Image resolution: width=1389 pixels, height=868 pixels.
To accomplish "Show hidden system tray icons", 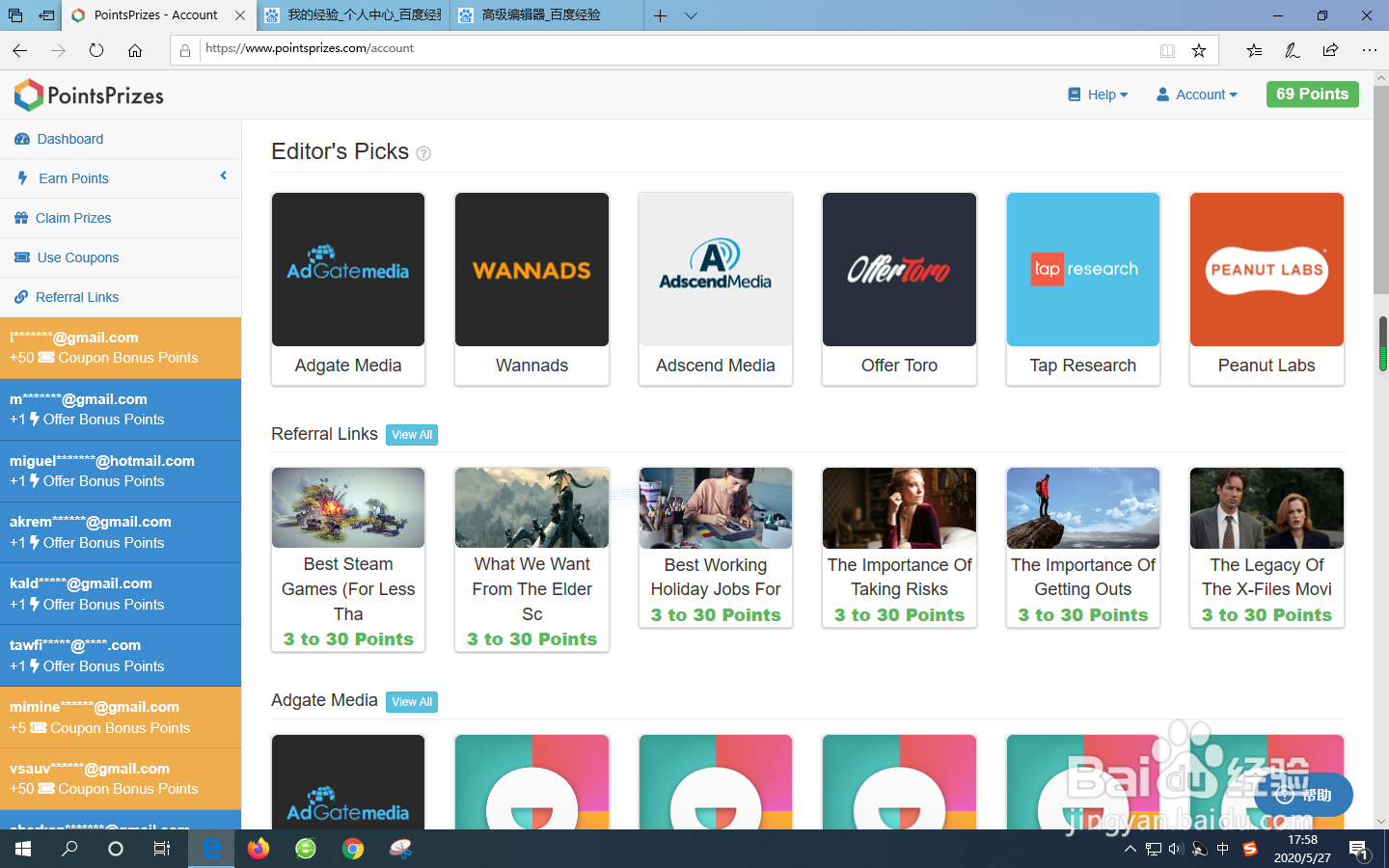I will (1130, 850).
